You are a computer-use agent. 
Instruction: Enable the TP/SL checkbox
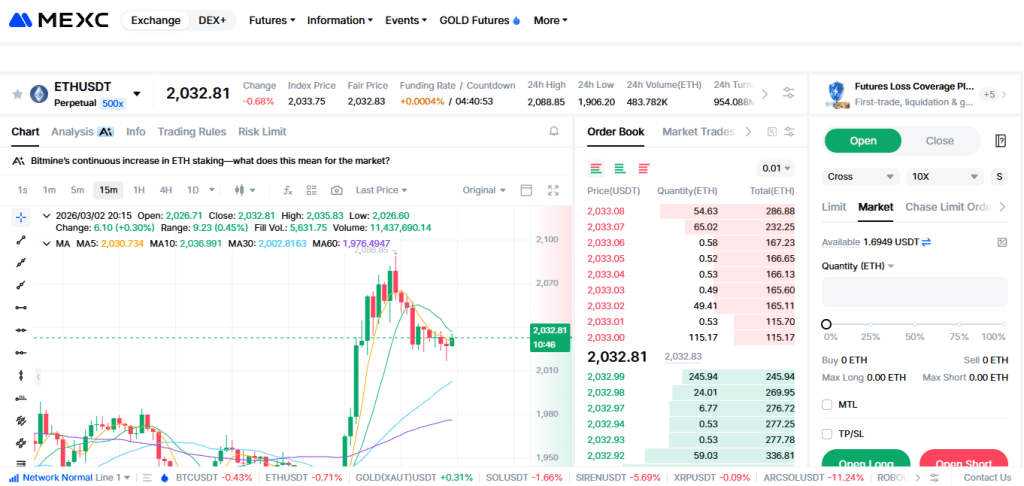coord(827,434)
